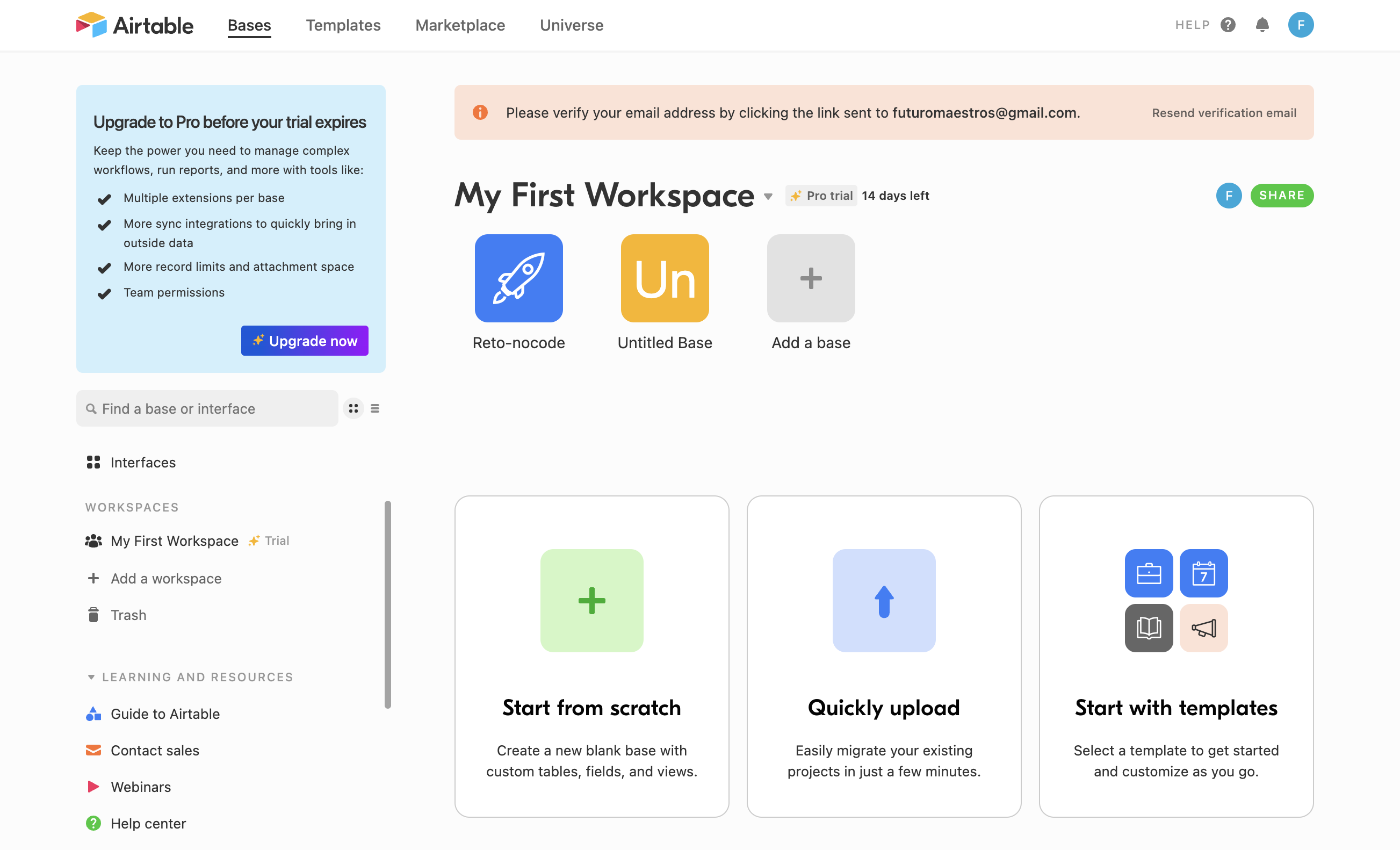Collapse Learning and Resources section

(91, 676)
